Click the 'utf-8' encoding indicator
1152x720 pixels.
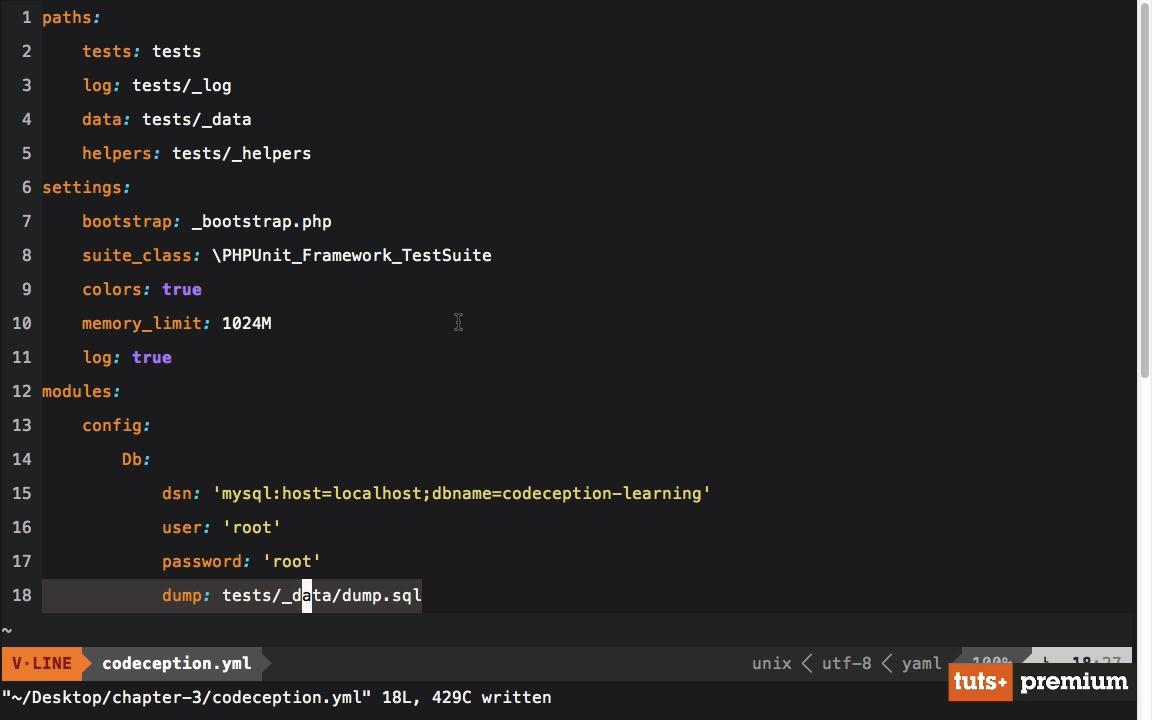coord(846,663)
